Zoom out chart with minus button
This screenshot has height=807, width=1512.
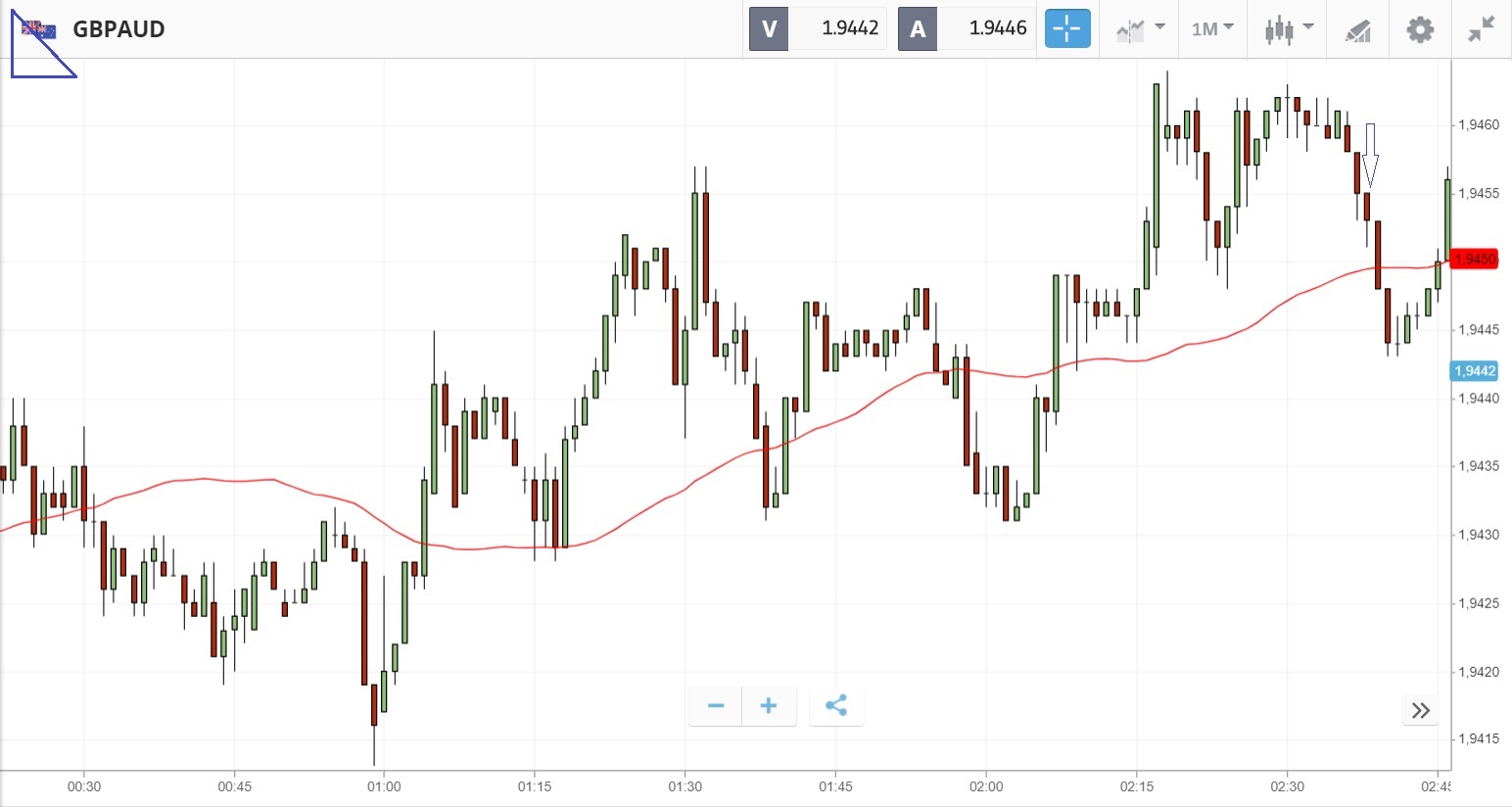[x=716, y=706]
